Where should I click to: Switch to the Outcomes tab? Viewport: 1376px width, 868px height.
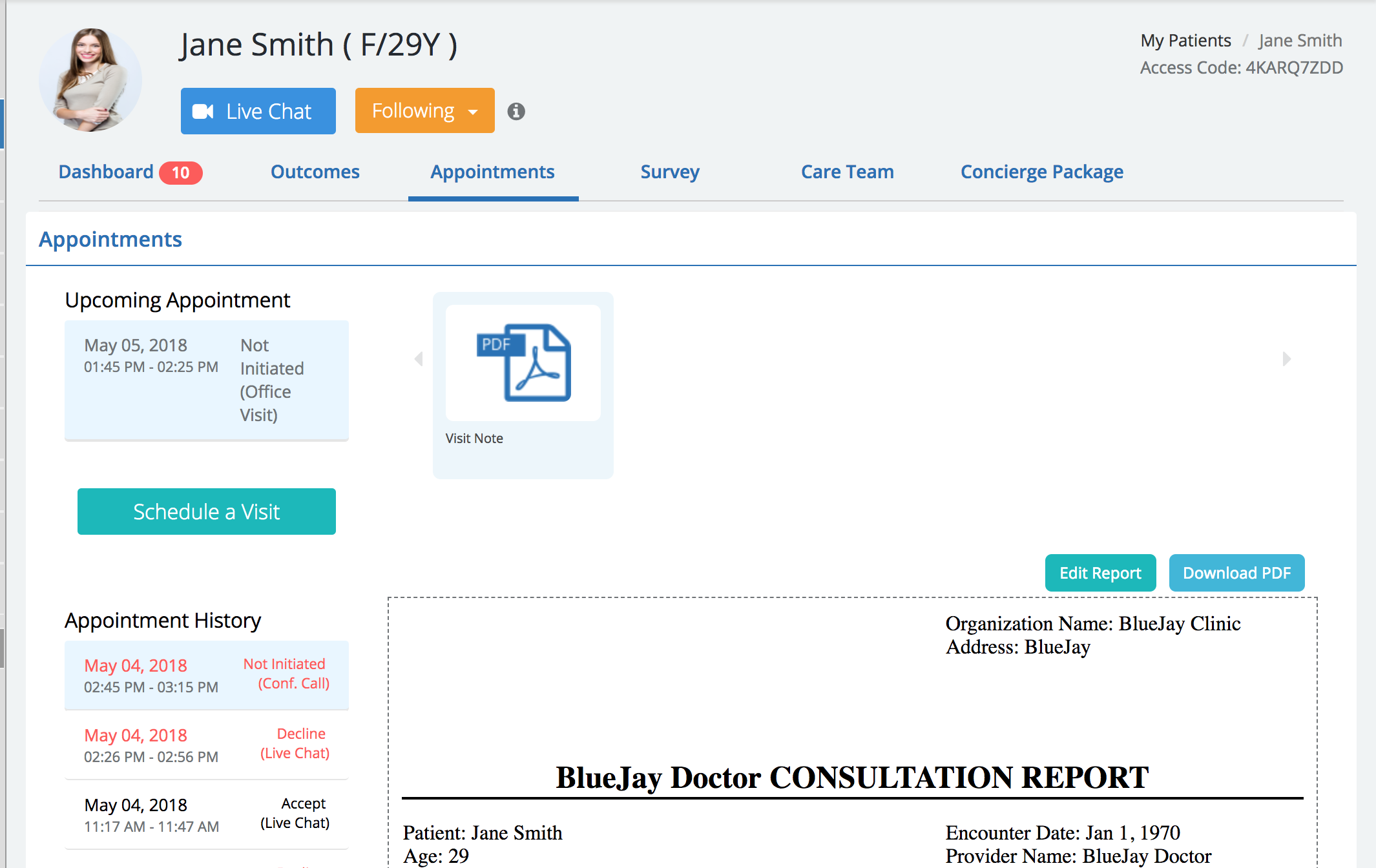click(315, 172)
